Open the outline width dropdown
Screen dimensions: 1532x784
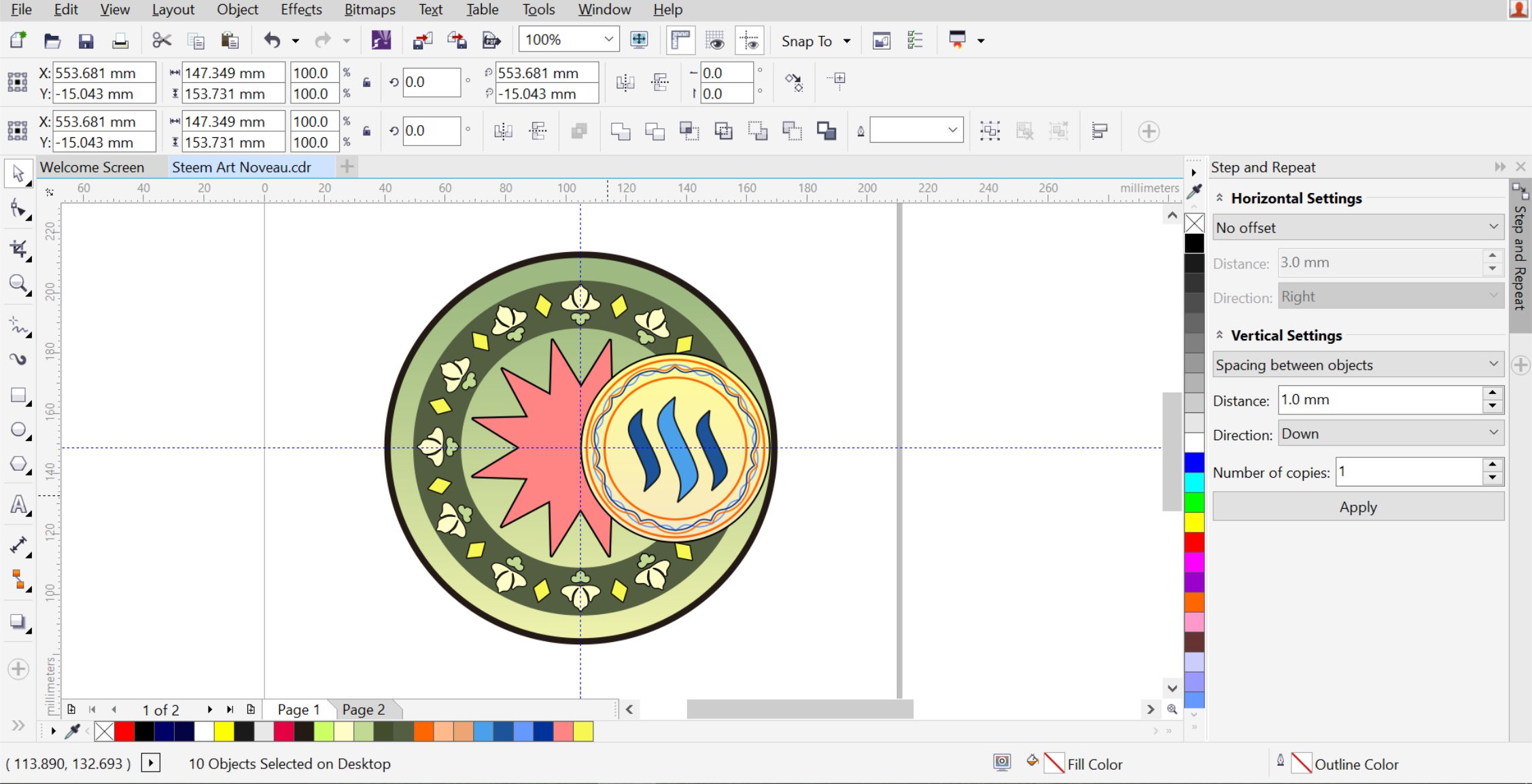[x=952, y=130]
